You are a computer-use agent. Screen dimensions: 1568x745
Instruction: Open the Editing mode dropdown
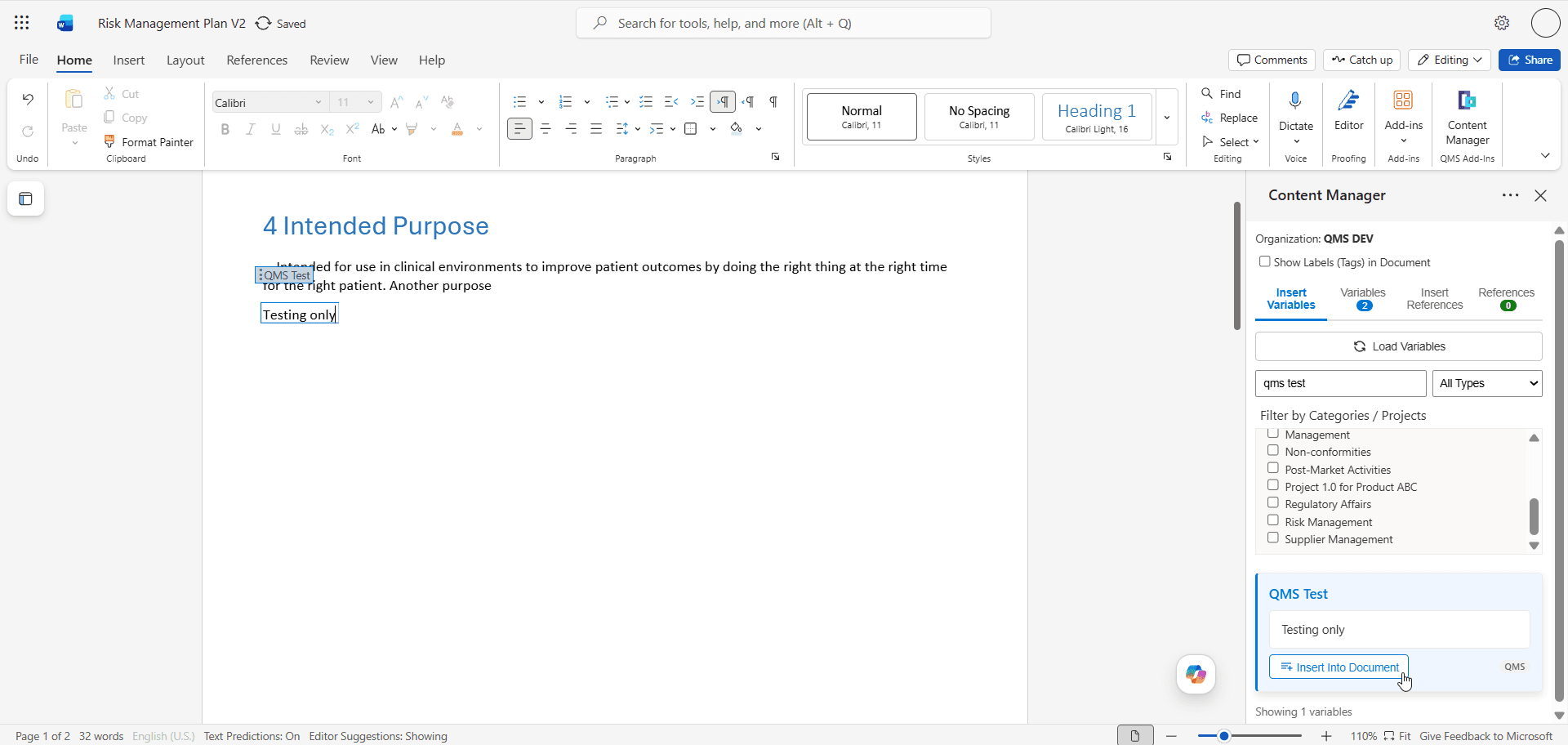[1450, 60]
